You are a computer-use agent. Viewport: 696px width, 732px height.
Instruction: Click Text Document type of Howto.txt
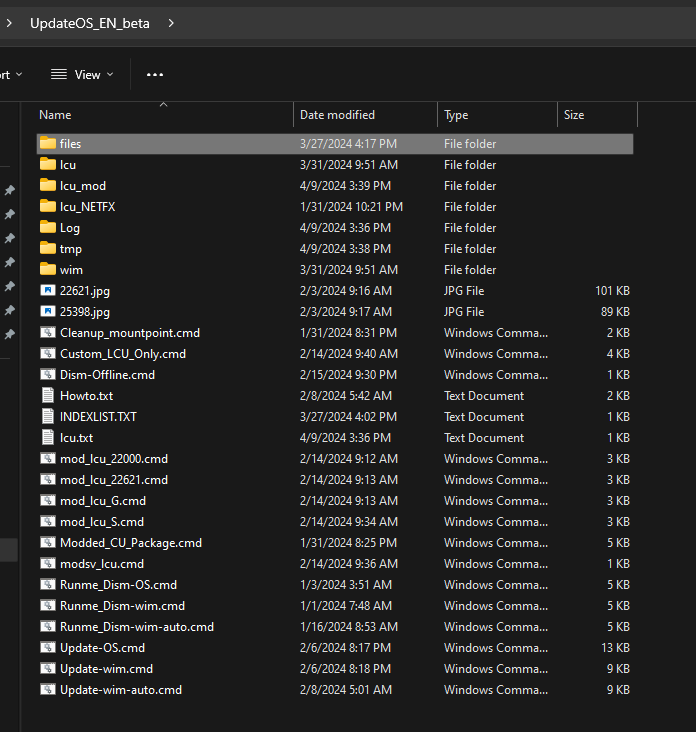pos(484,396)
